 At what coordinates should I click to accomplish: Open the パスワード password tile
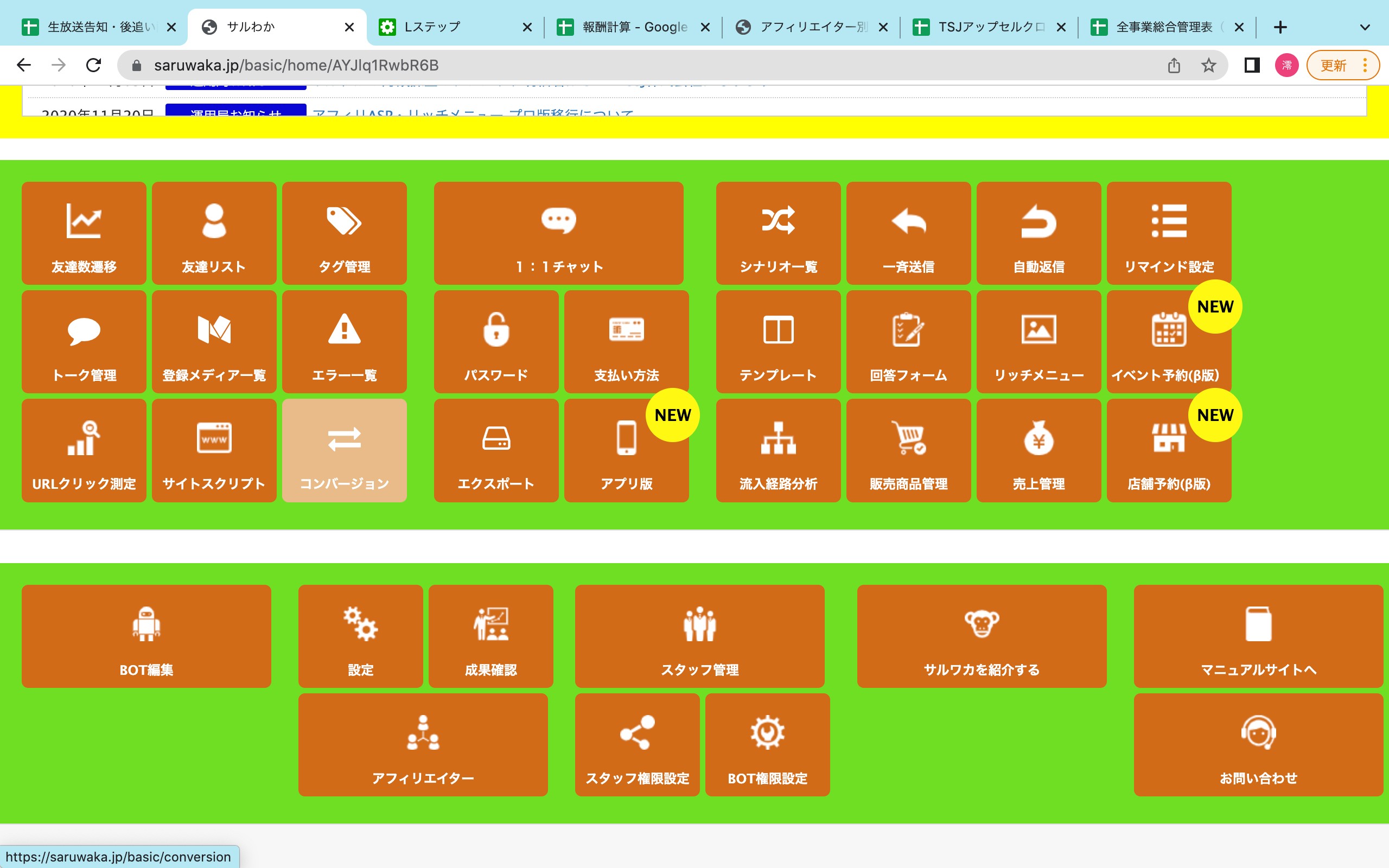tap(496, 342)
